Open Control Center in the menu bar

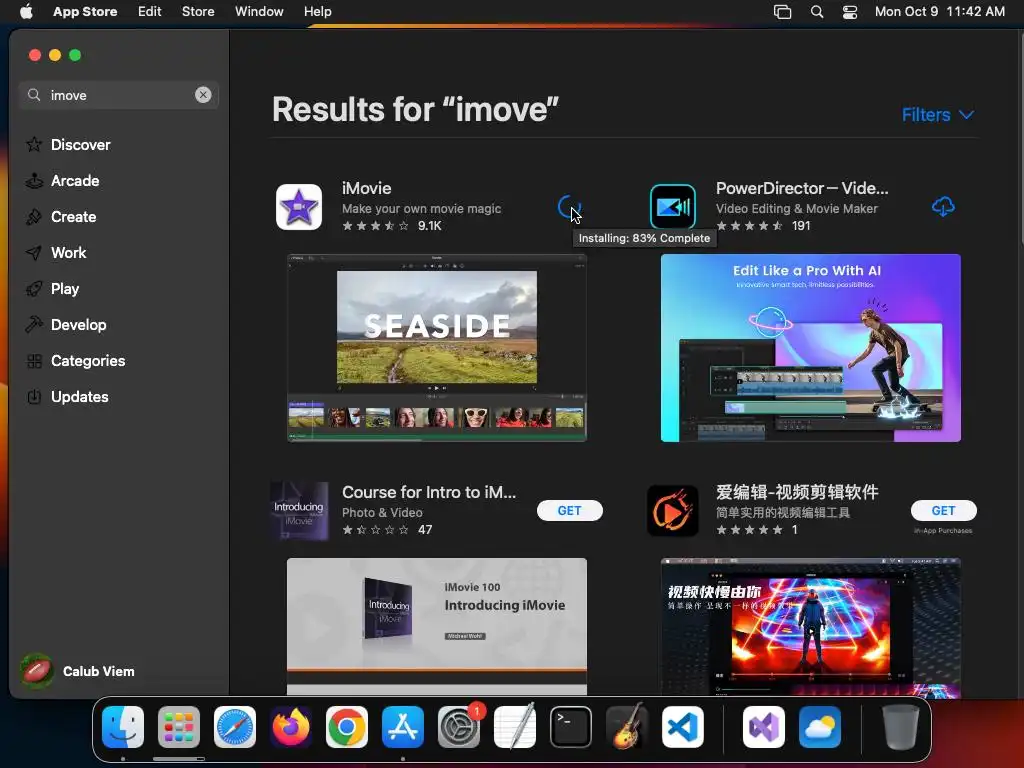pos(850,12)
